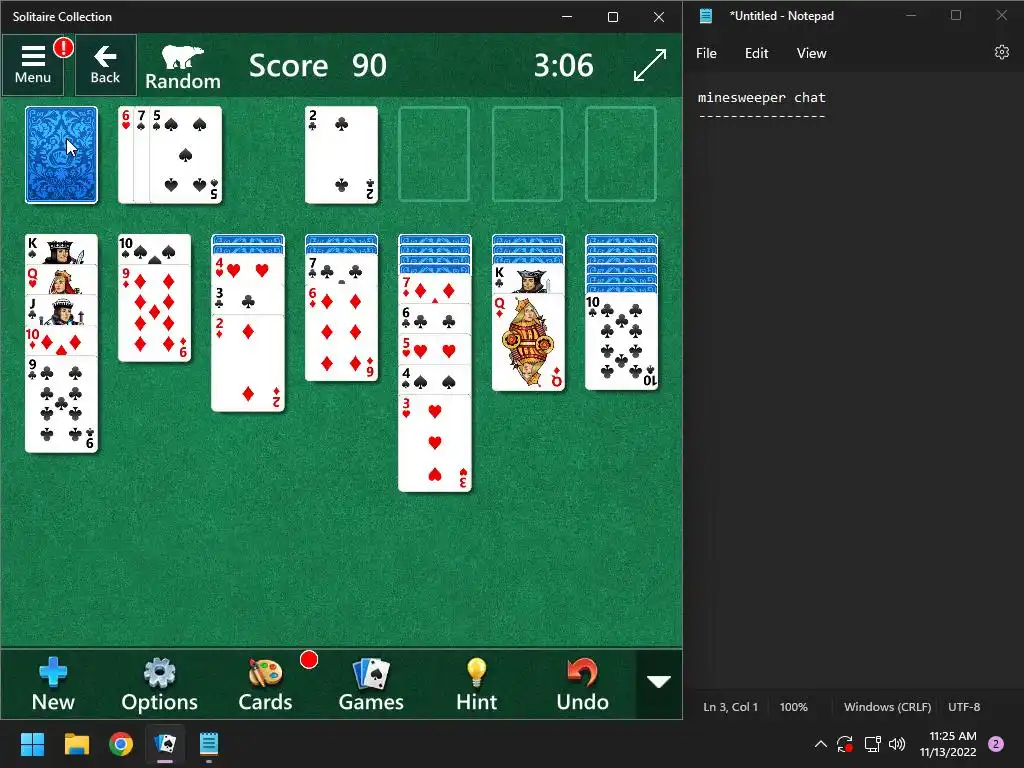
Task: Click the Windows (CRLF) status entry
Action: (x=888, y=707)
